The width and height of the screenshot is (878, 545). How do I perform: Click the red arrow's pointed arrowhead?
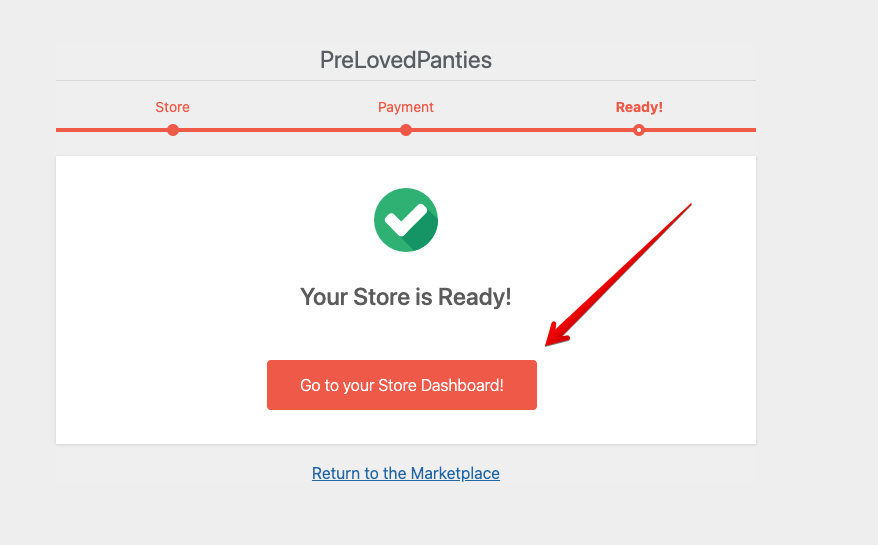click(x=552, y=339)
